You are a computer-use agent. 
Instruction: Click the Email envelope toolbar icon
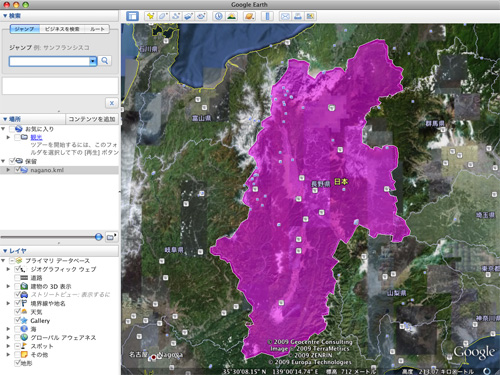285,16
